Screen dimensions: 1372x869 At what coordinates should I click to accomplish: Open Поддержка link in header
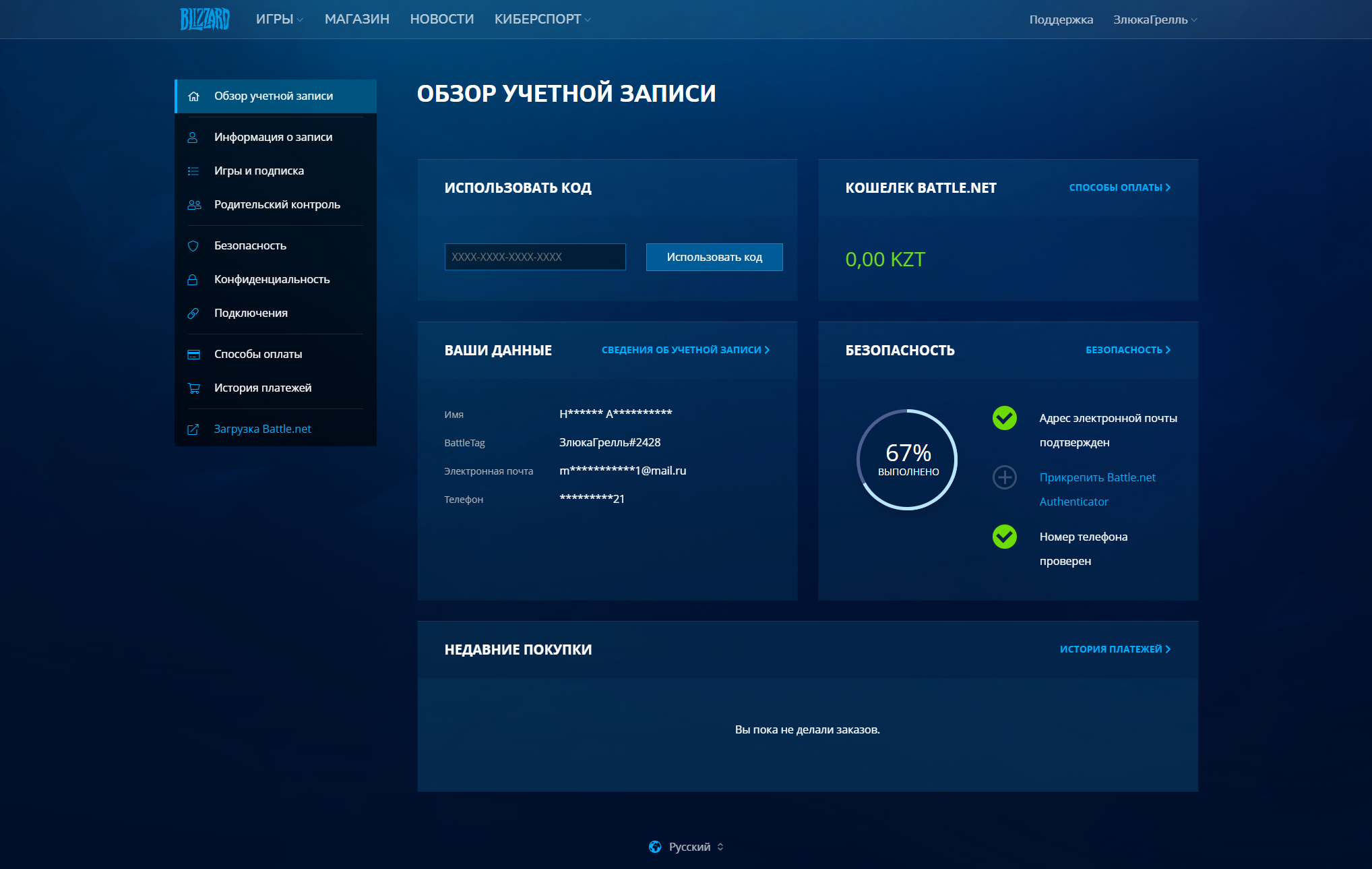[1061, 20]
